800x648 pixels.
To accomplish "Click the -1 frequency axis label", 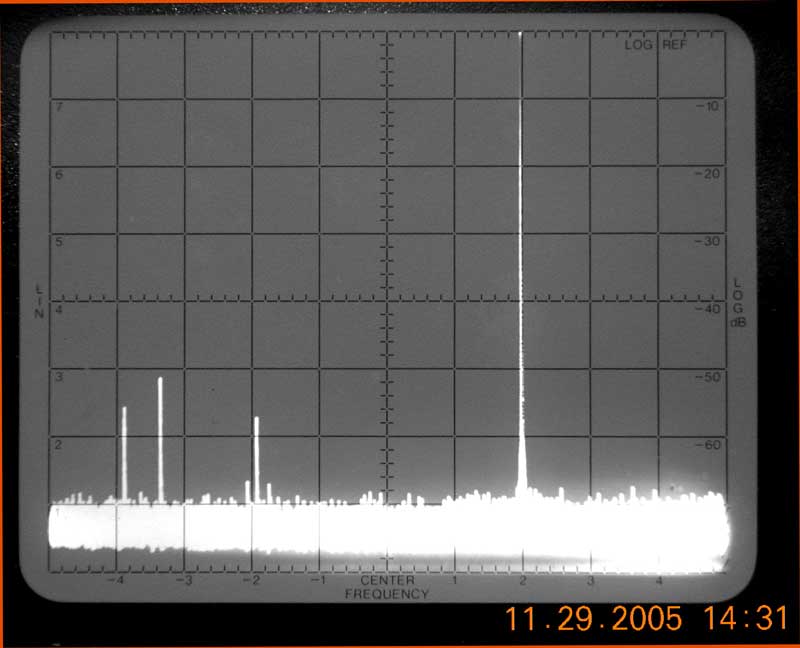I will coord(318,581).
